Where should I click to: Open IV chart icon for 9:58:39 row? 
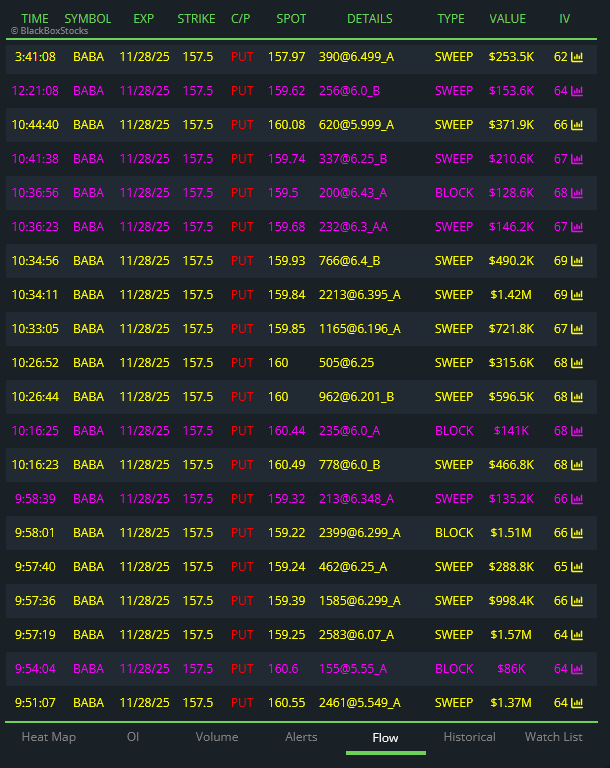(577, 499)
